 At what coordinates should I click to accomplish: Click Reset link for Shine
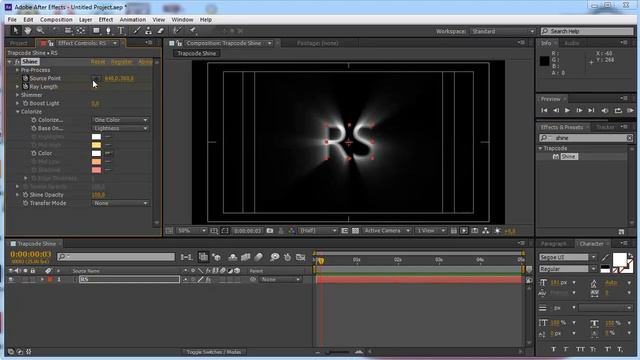pyautogui.click(x=98, y=62)
